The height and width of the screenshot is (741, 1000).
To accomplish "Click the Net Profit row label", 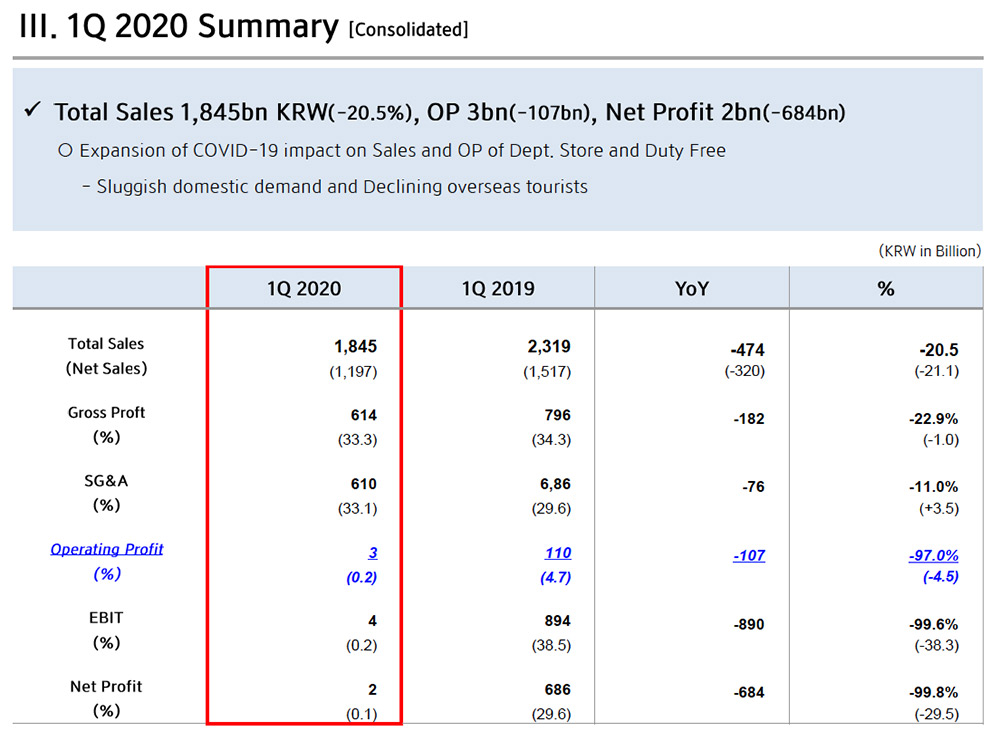I will (106, 686).
